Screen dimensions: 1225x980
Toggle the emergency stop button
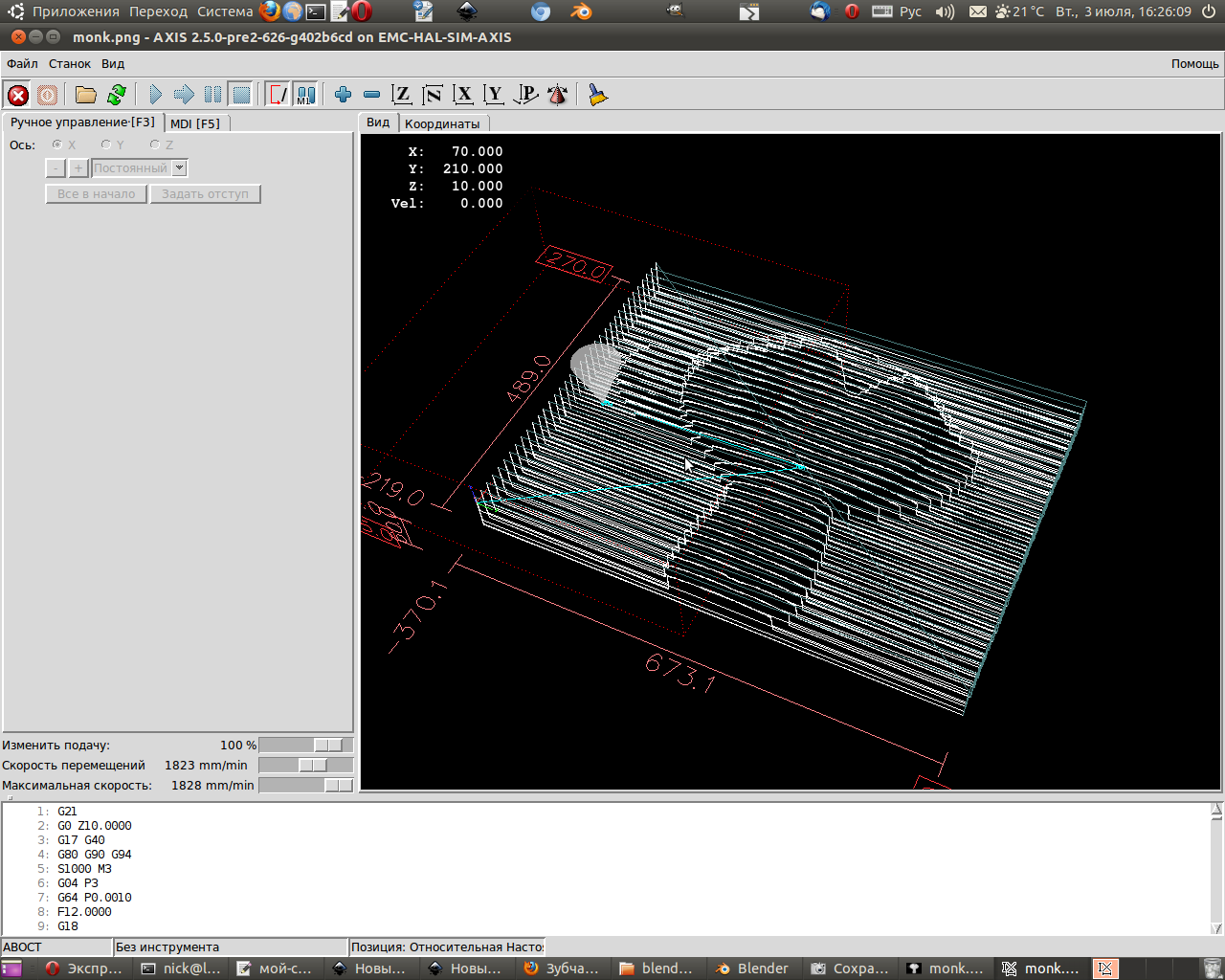point(18,95)
